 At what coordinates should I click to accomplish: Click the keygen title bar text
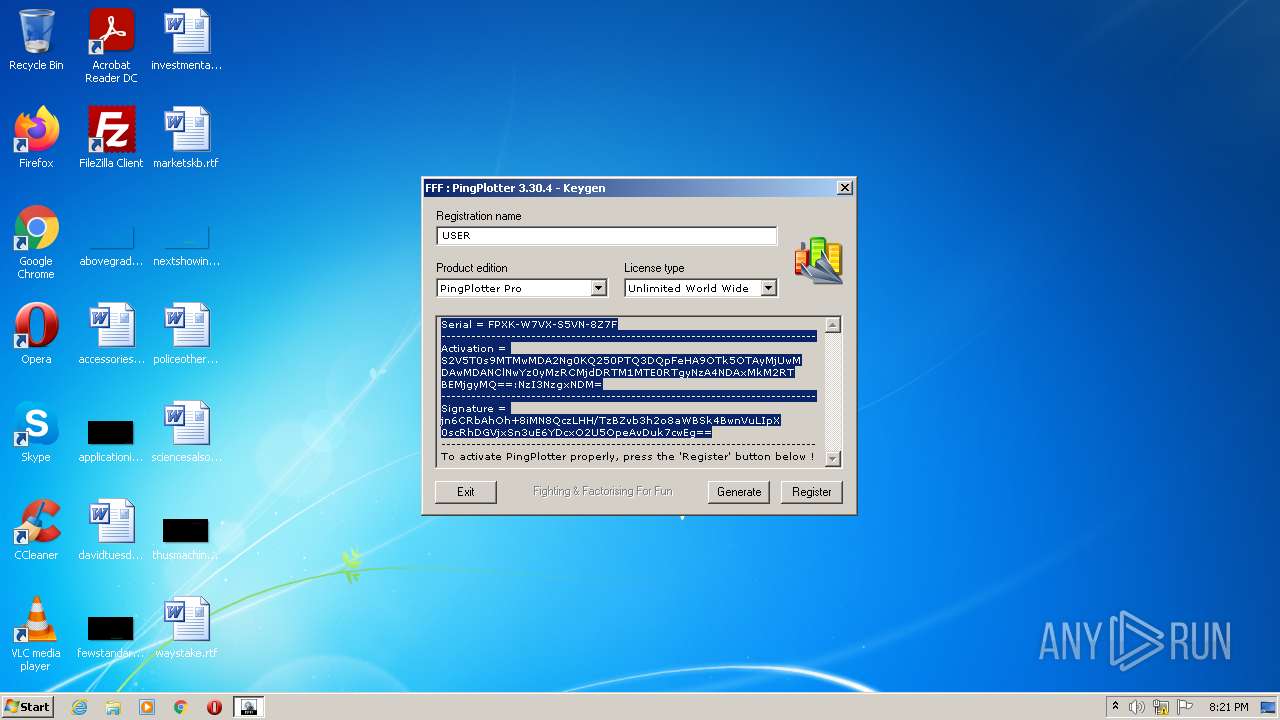pyautogui.click(x=515, y=188)
